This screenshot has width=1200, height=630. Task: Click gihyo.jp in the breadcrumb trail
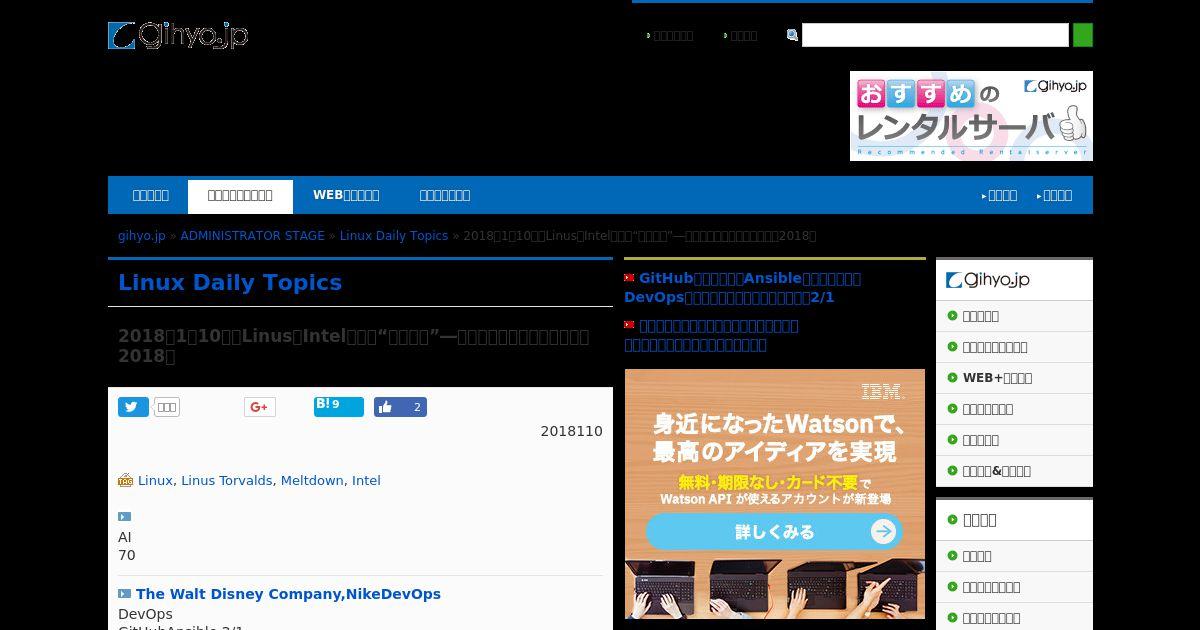pos(142,236)
